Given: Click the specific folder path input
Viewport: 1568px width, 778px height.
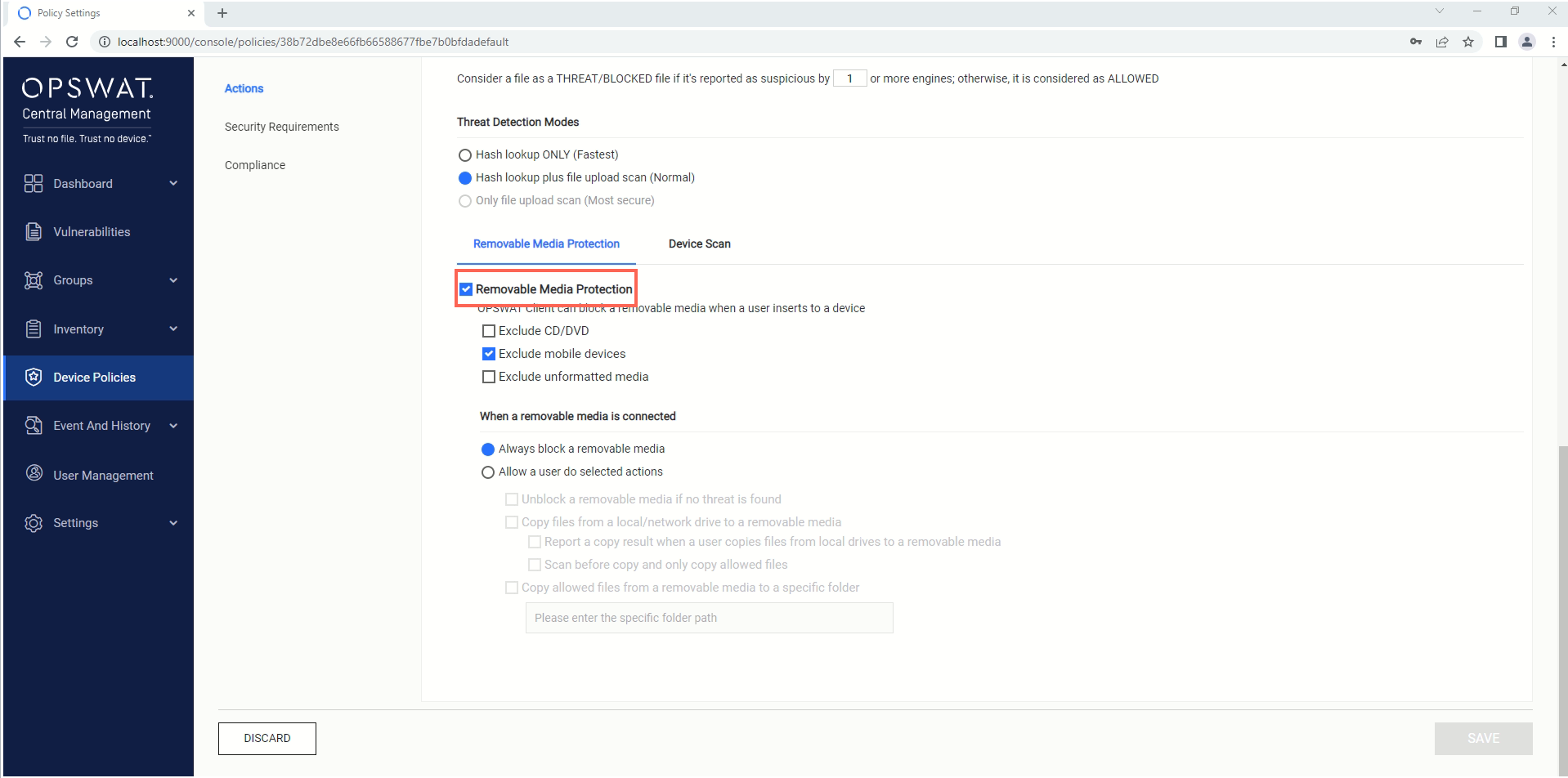Looking at the screenshot, I should [x=710, y=618].
